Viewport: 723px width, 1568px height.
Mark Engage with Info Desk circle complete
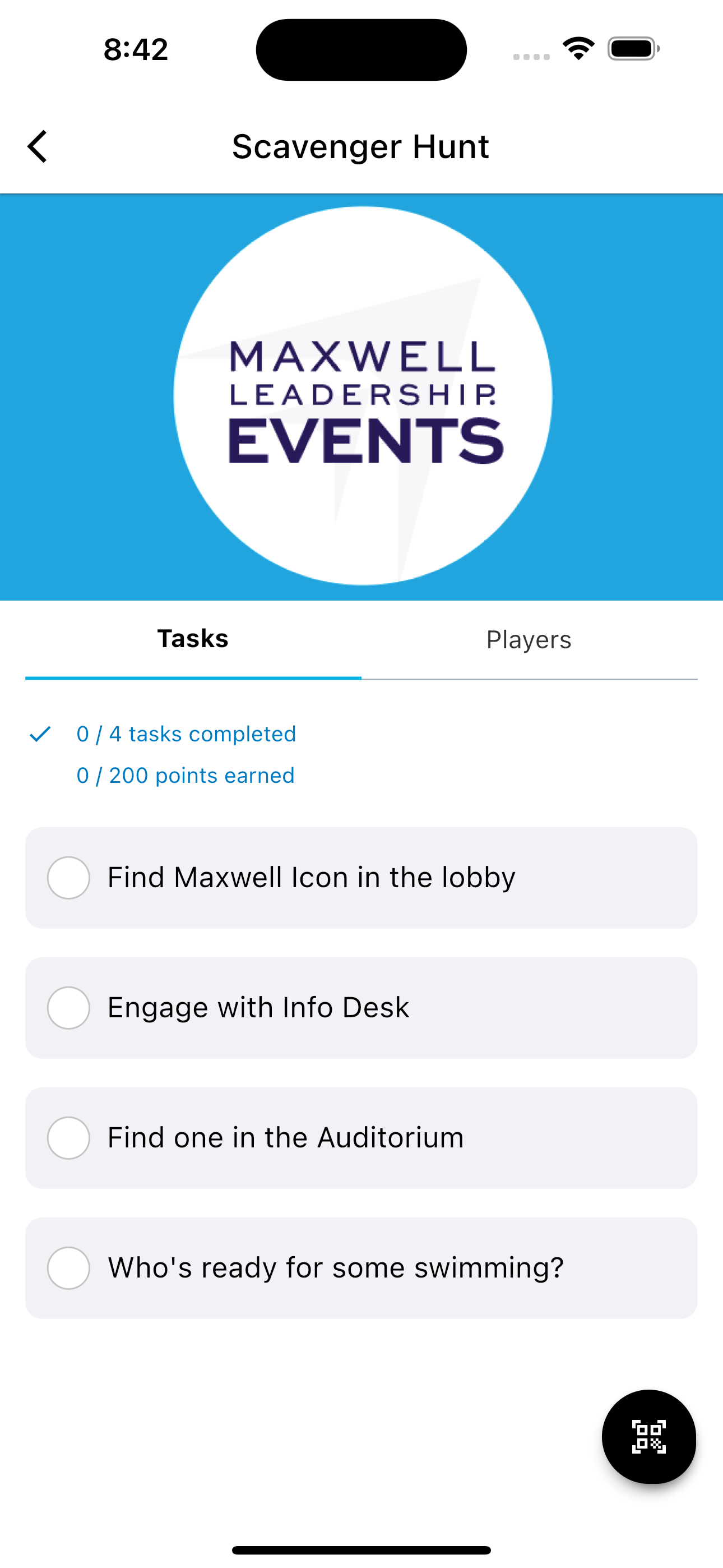[x=69, y=1008]
